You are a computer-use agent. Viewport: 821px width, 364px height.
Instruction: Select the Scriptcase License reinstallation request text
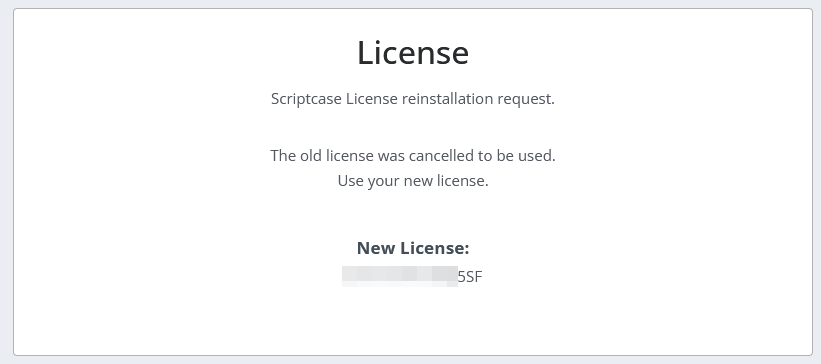(x=413, y=99)
